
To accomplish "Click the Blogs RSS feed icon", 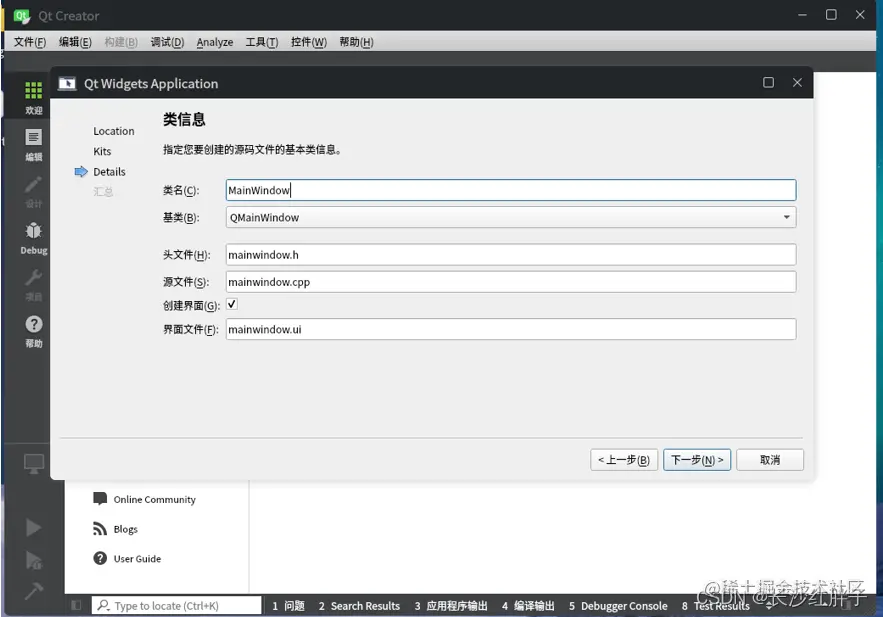I will point(100,529).
